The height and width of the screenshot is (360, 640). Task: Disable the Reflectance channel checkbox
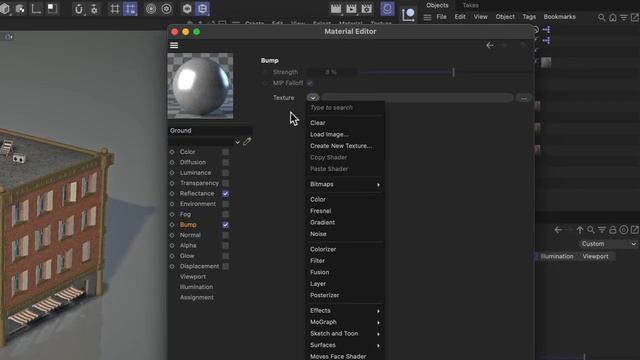pos(225,193)
